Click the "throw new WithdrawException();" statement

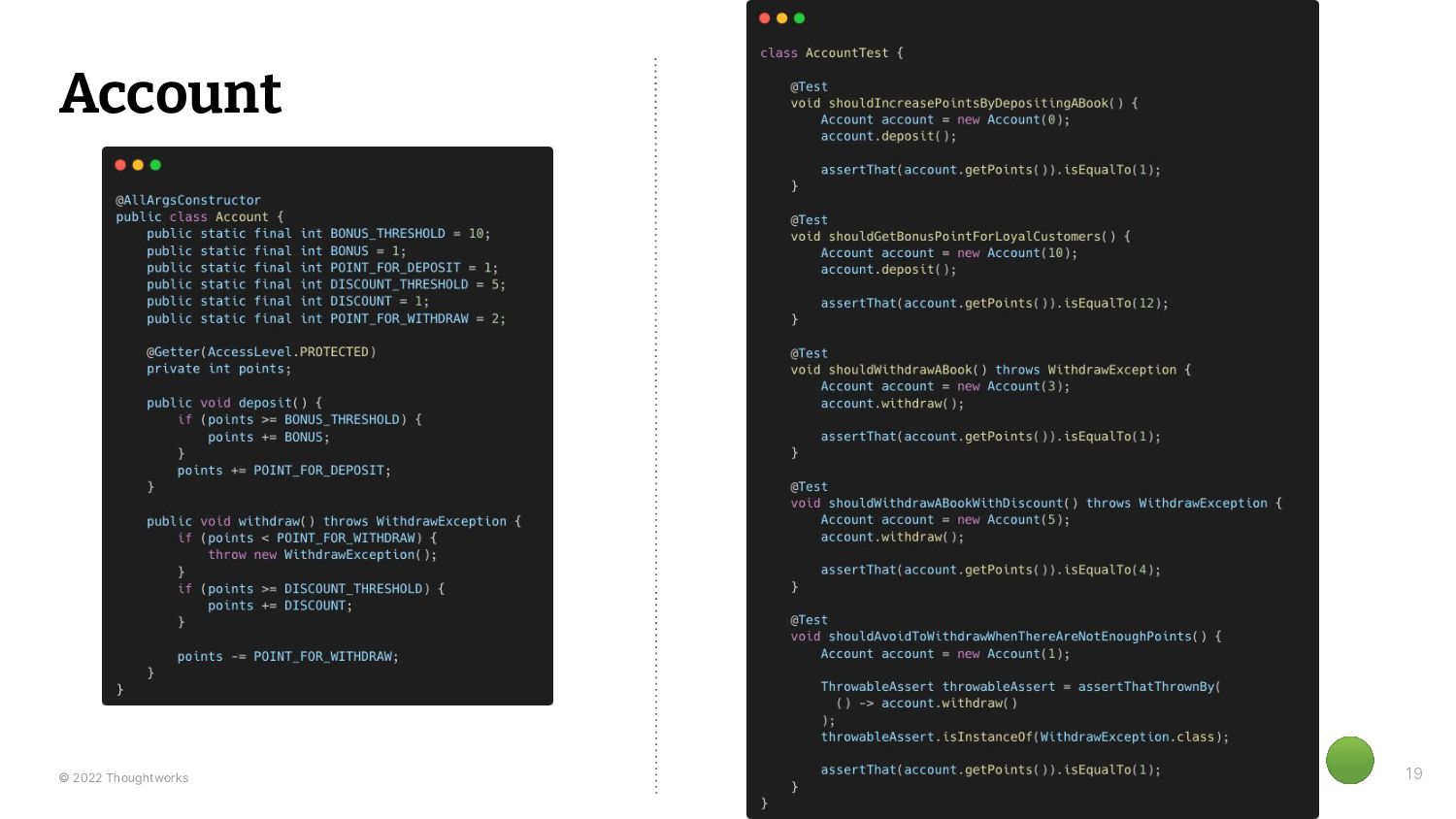pos(322,555)
